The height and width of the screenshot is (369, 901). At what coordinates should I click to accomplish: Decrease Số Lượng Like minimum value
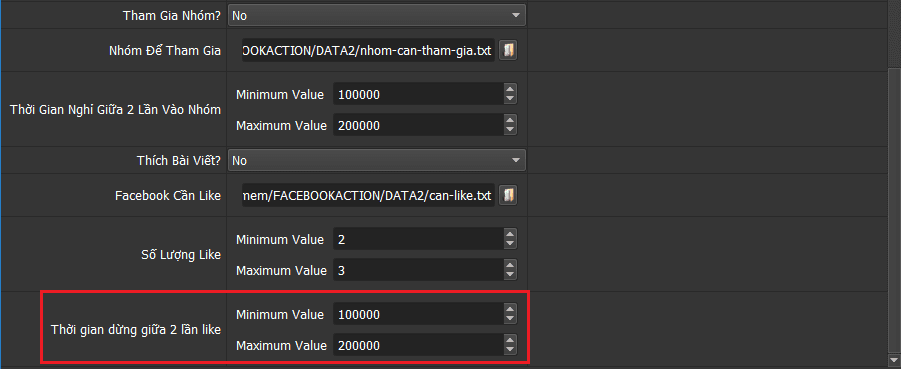click(x=510, y=244)
